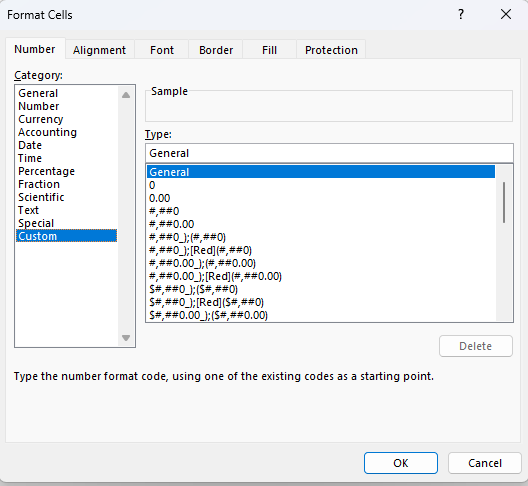
Task: Click in the Type format code field
Action: [329, 153]
